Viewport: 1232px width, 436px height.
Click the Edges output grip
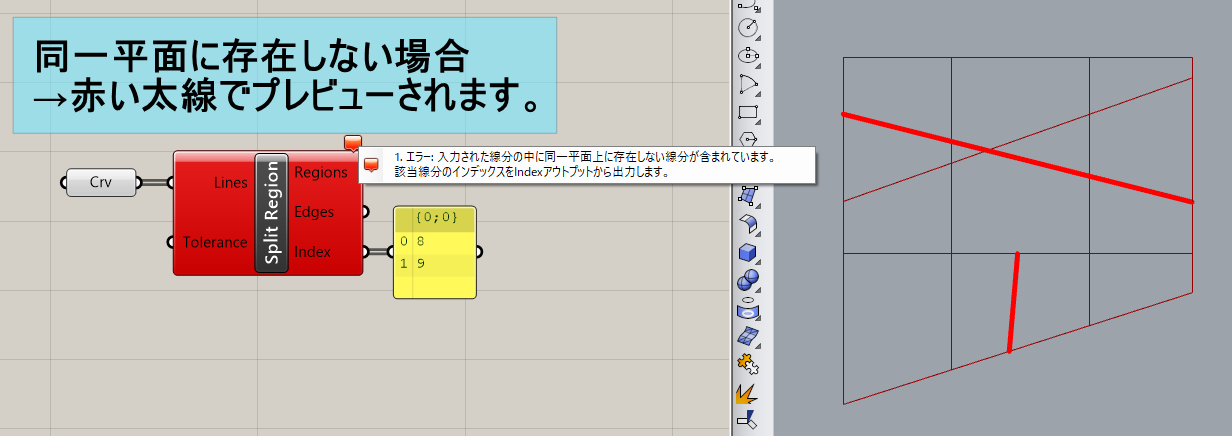[x=364, y=212]
